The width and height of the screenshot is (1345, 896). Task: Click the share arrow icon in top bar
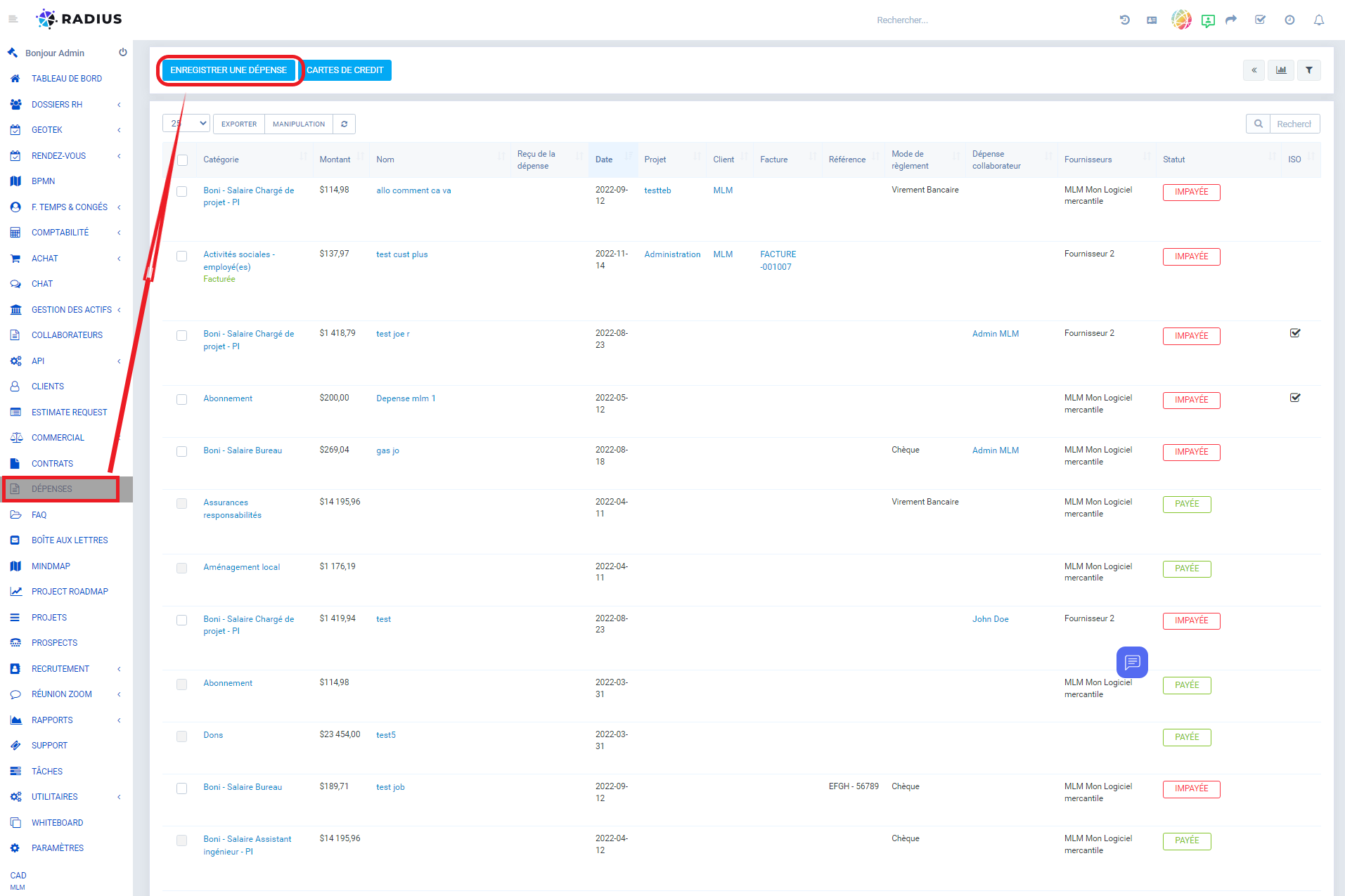1231,20
